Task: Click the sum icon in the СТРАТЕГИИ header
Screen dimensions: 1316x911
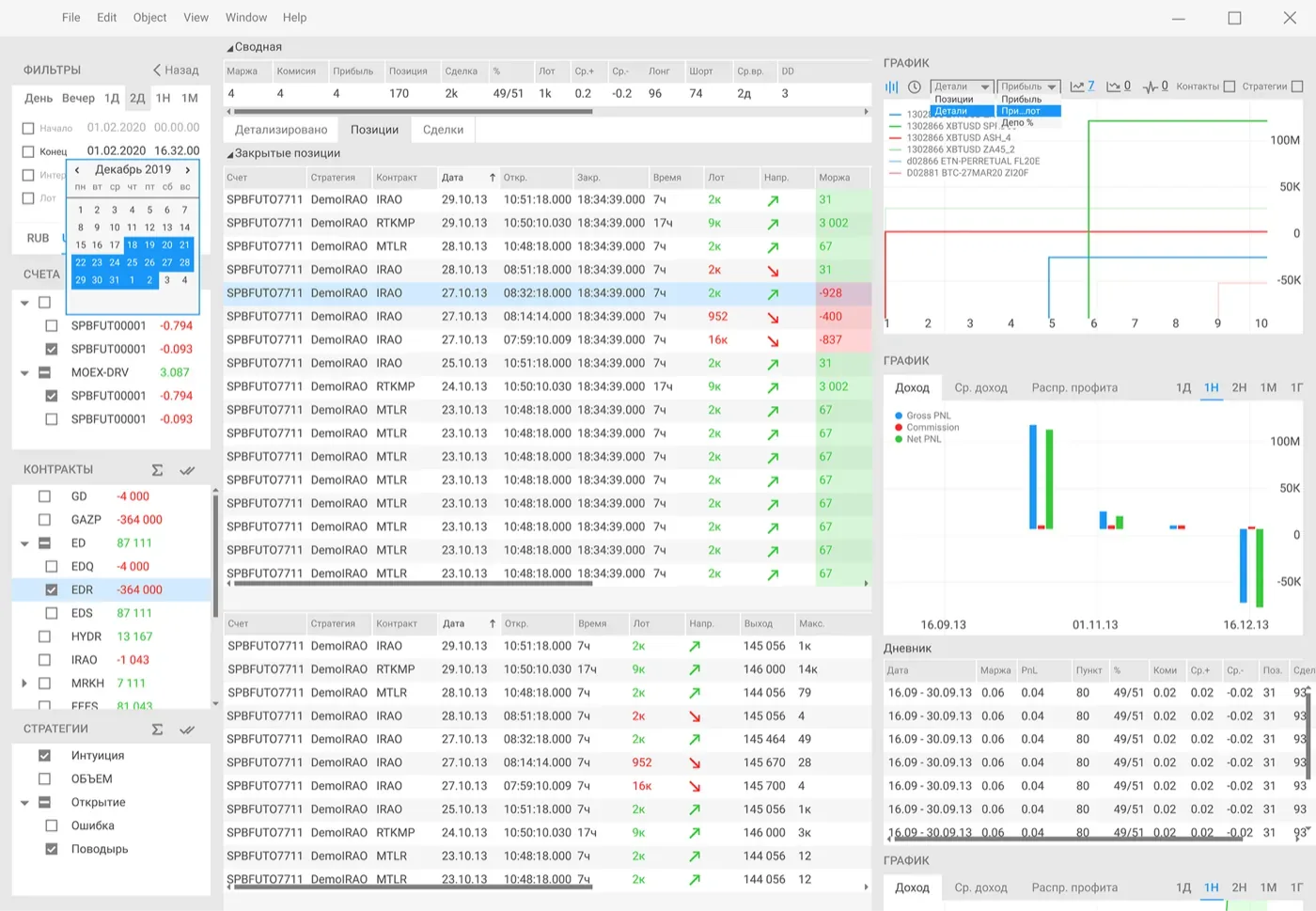Action: [x=157, y=730]
